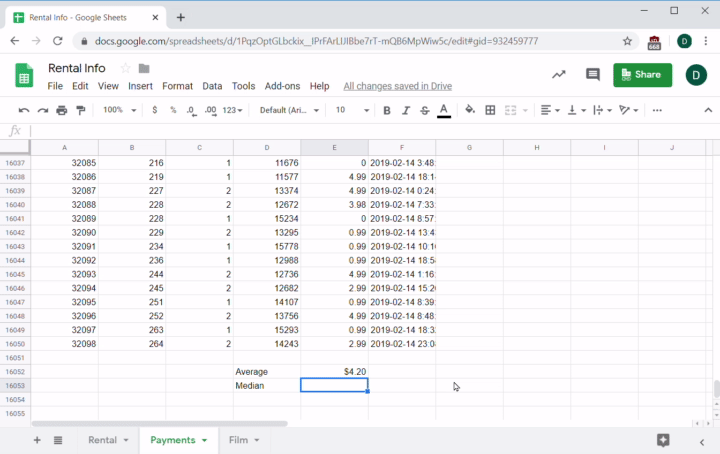720x454 pixels.
Task: Open the Borders tool
Action: 492,110
